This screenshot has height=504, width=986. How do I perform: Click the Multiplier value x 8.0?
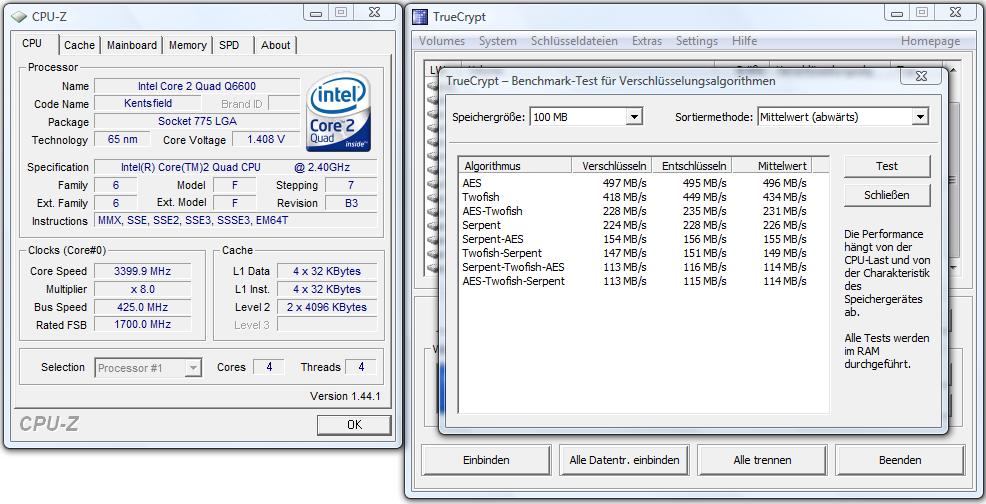143,289
